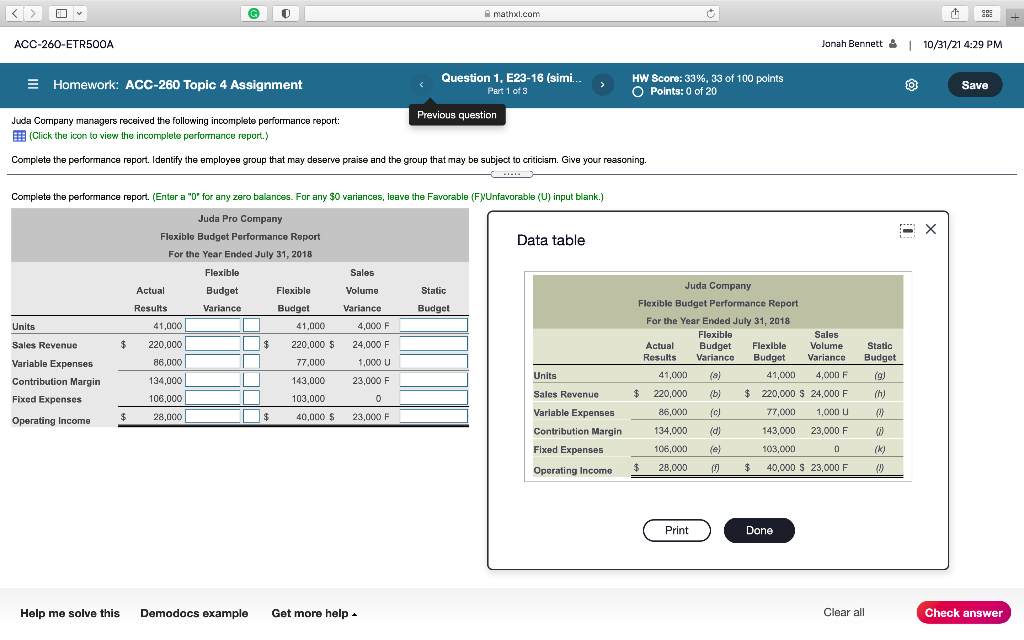Expand the Get more help dropdown
This screenshot has height=640, width=1024.
pos(313,613)
